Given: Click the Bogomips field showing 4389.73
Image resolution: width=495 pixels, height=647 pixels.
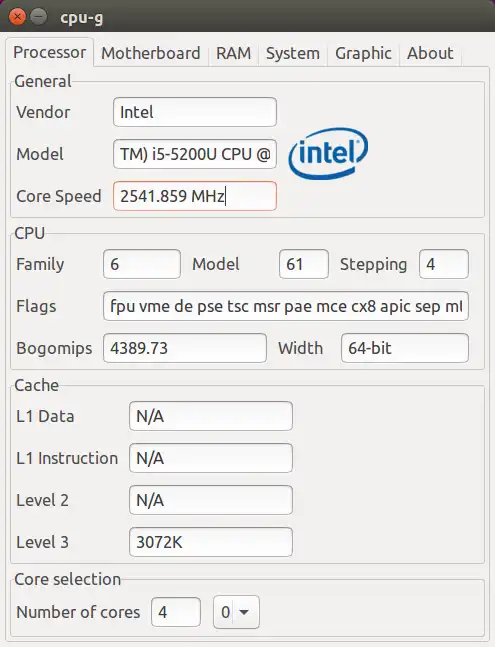Looking at the screenshot, I should pos(185,348).
